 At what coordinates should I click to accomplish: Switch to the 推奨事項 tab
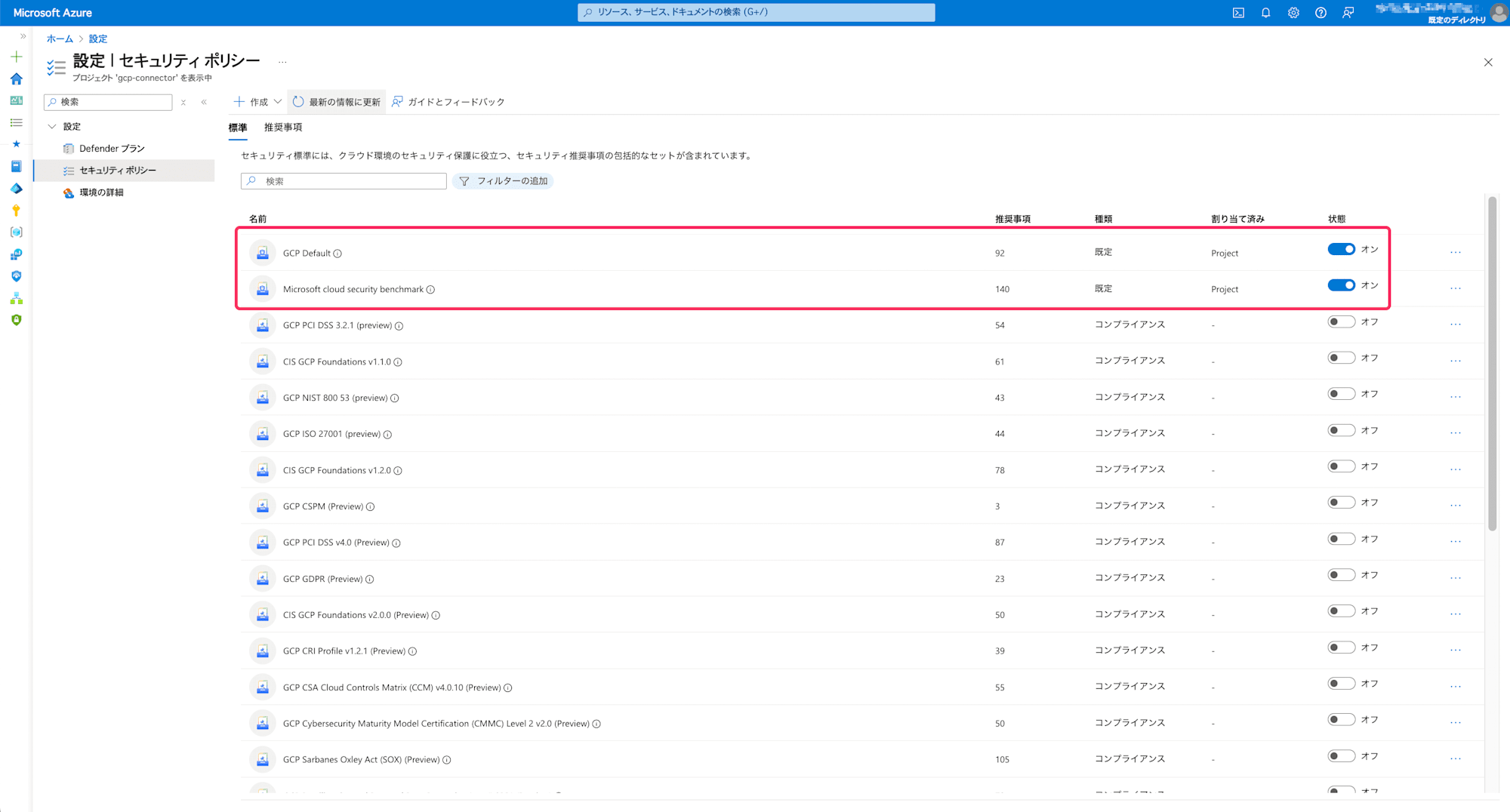(x=283, y=128)
